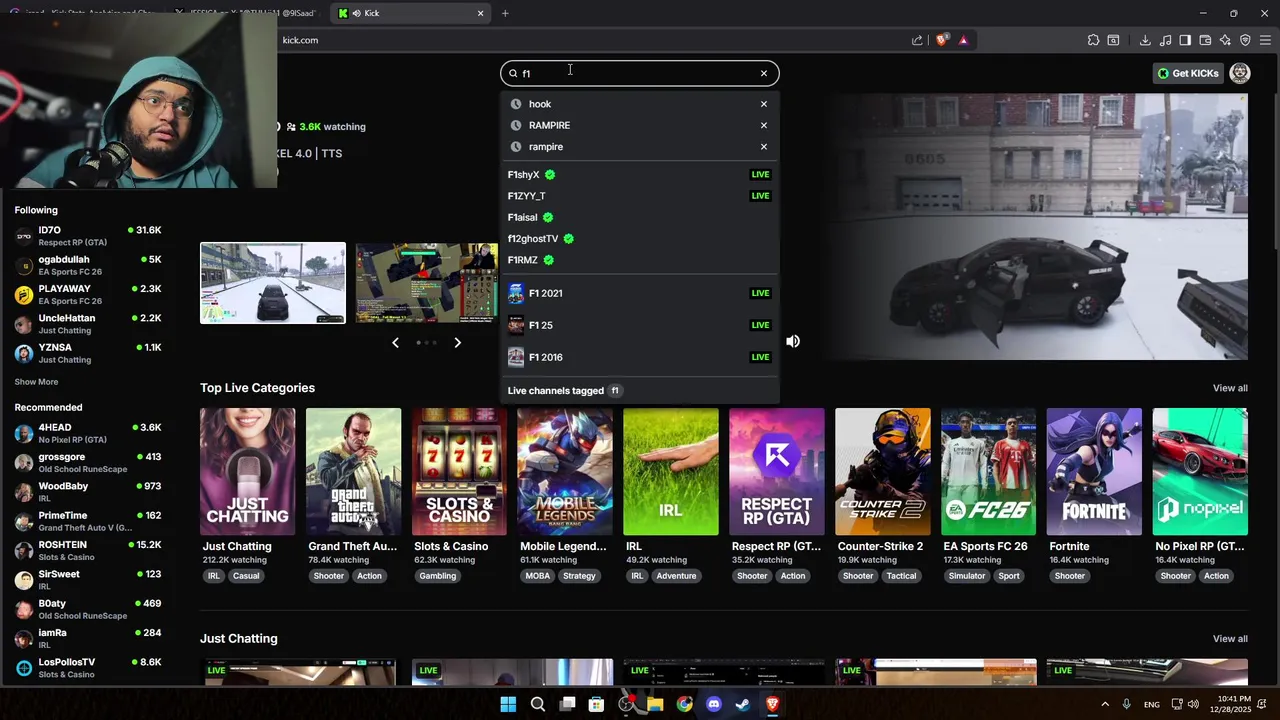Remove uppercase 'RAMPIRE' from recent searches
The height and width of the screenshot is (720, 1280).
click(x=764, y=125)
